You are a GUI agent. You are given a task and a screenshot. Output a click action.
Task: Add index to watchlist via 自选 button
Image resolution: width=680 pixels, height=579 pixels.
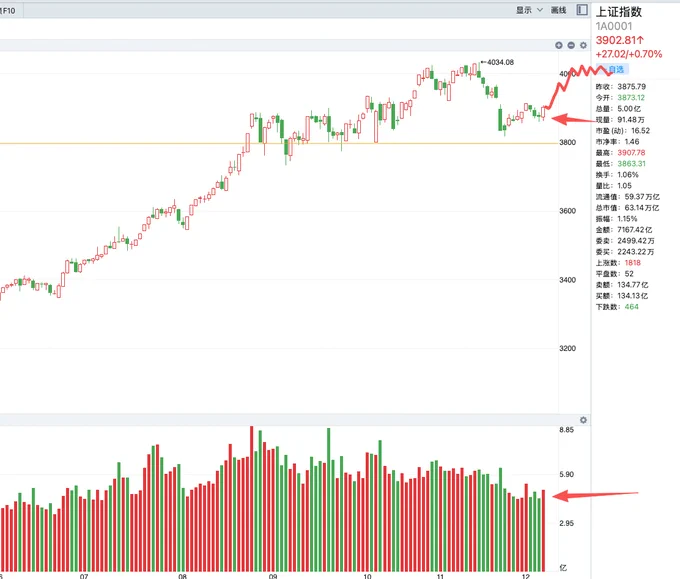point(612,69)
